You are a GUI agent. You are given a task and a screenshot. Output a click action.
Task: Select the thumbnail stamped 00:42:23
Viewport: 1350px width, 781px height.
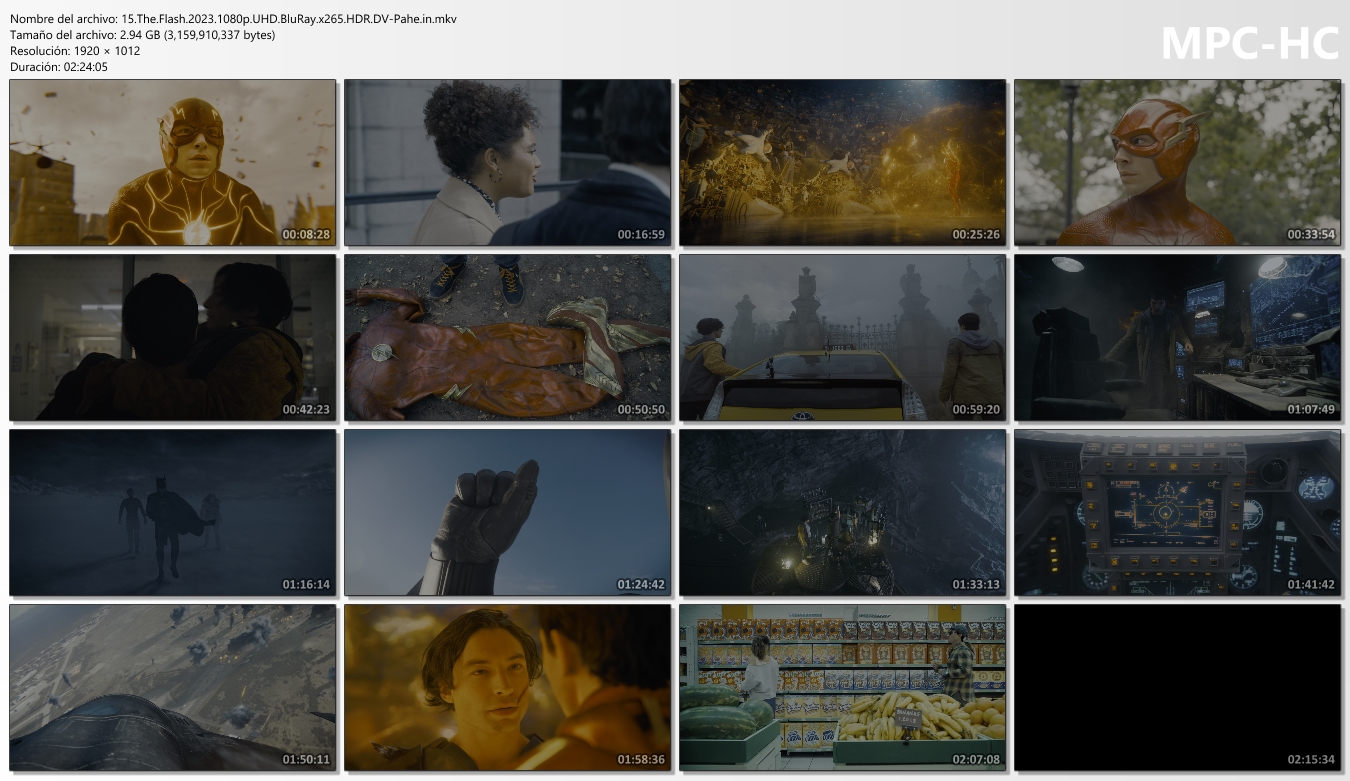coord(173,338)
